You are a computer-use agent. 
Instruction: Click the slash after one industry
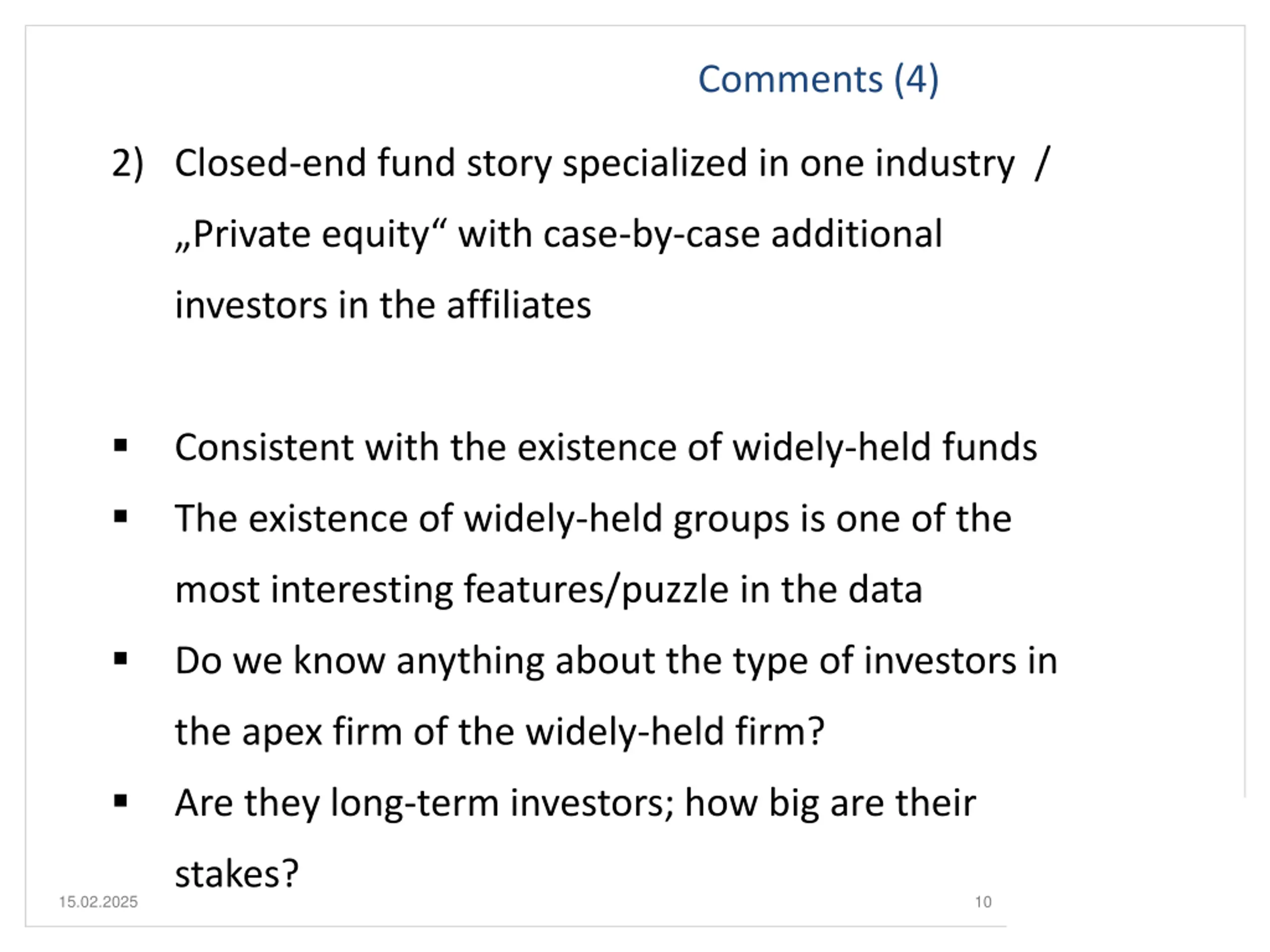[x=1042, y=164]
